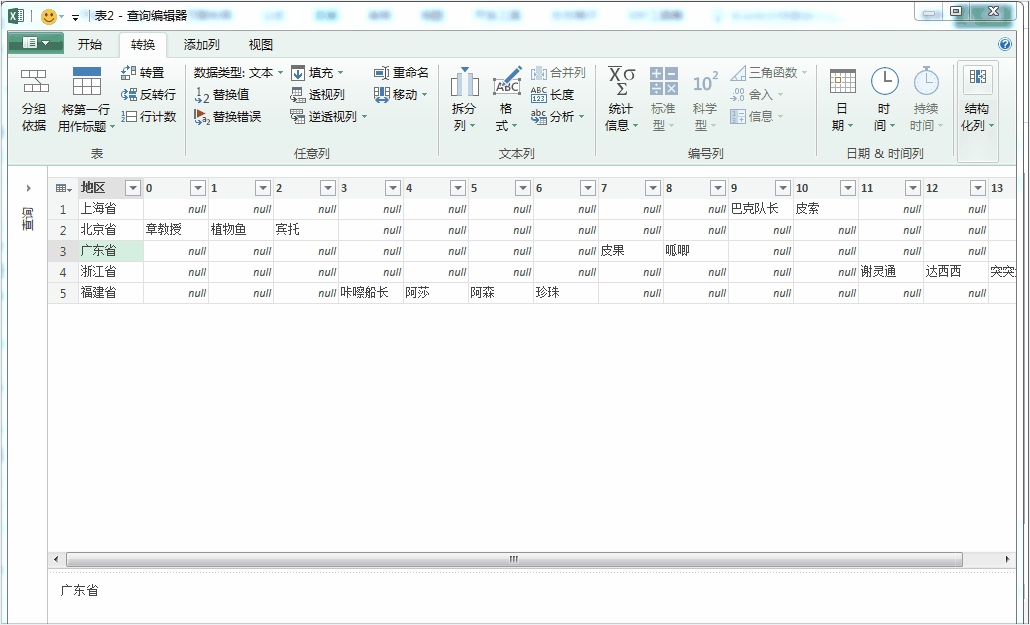Click the 长度 (Length) icon
Image resolution: width=1030 pixels, height=625 pixels.
[539, 95]
